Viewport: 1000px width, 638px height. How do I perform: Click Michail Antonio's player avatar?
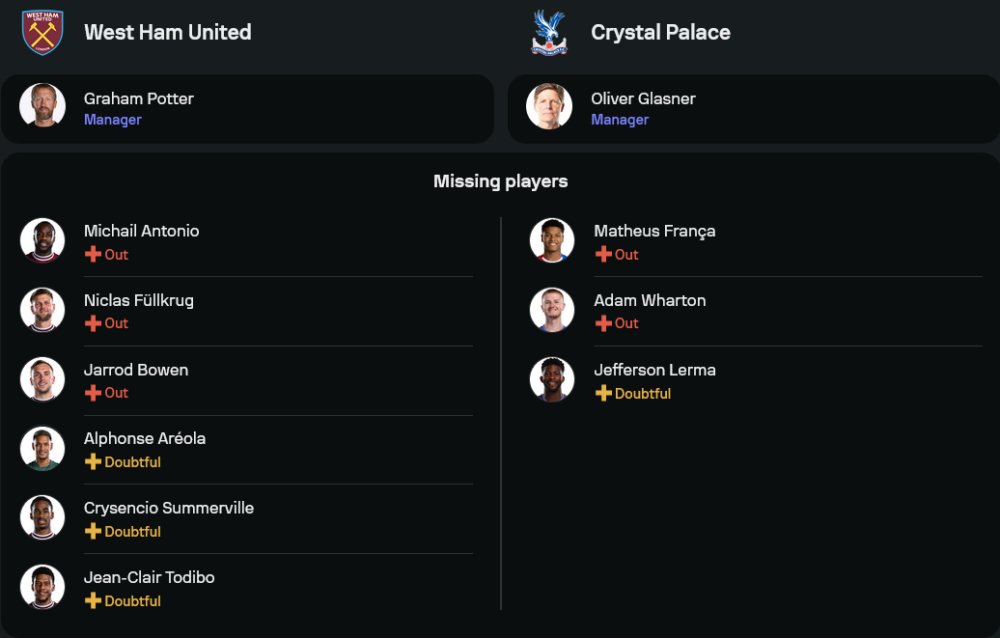(42, 241)
